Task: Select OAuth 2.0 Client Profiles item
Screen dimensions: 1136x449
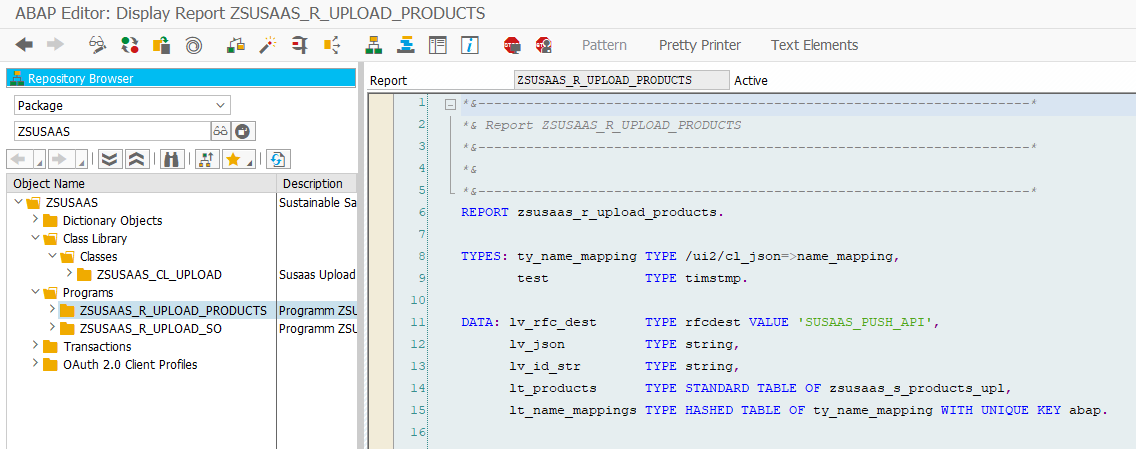Action: (x=130, y=365)
